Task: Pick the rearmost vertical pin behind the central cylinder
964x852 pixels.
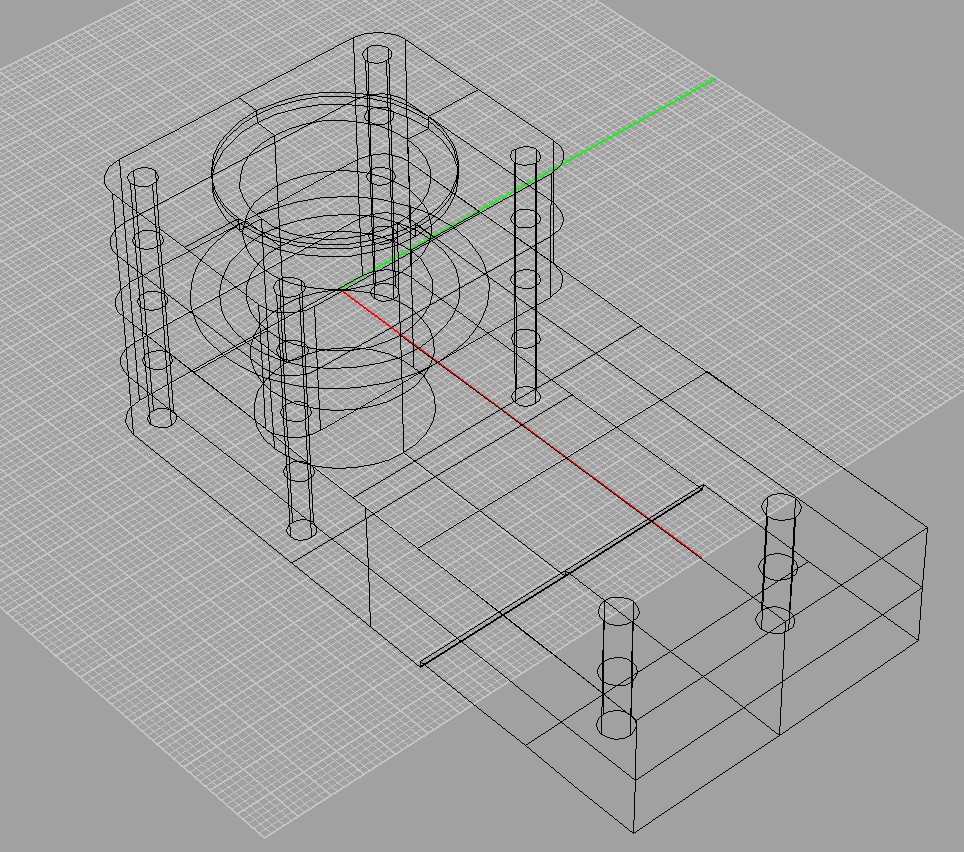Action: coord(380,173)
